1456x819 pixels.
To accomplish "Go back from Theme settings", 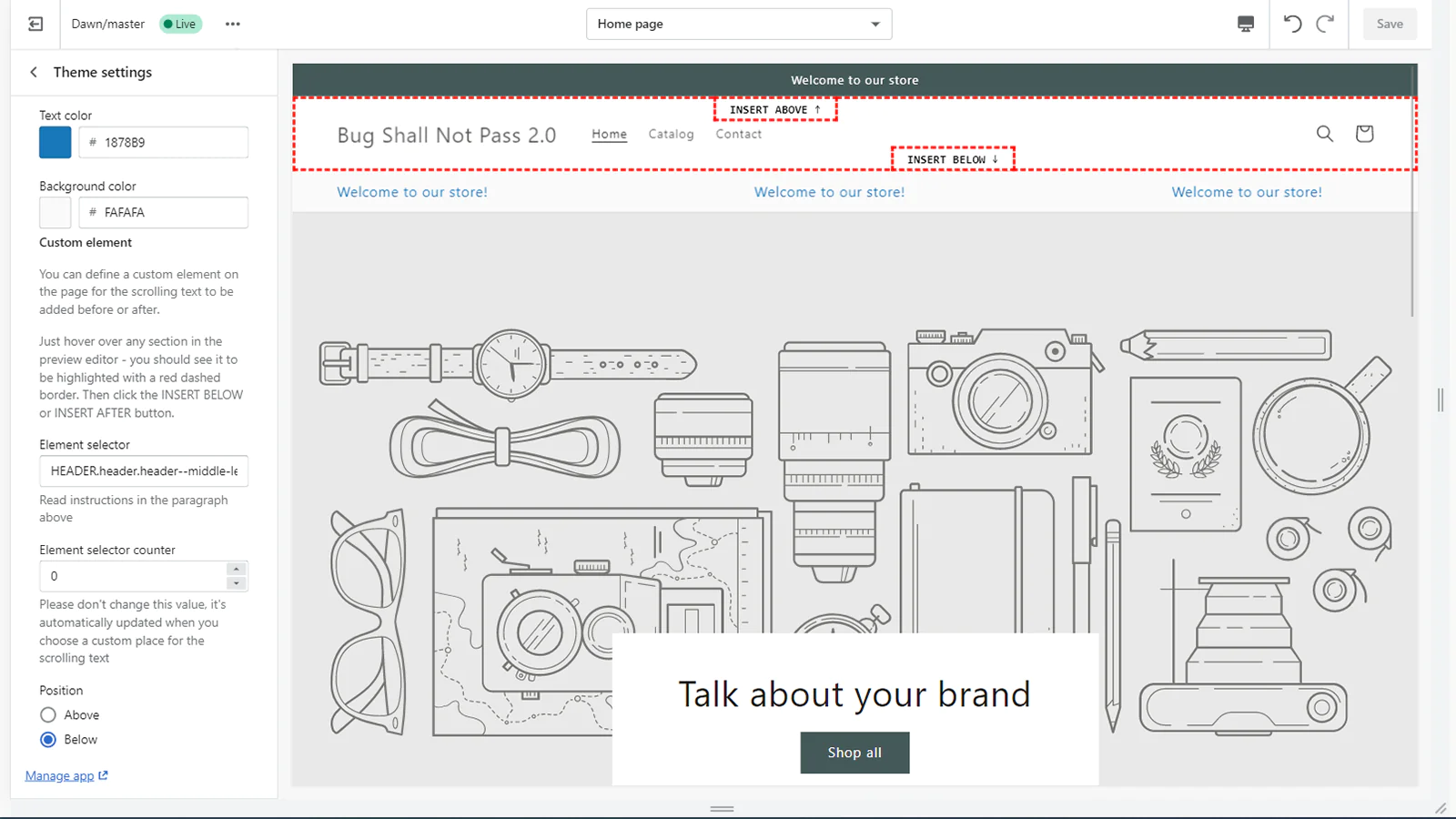I will [34, 72].
